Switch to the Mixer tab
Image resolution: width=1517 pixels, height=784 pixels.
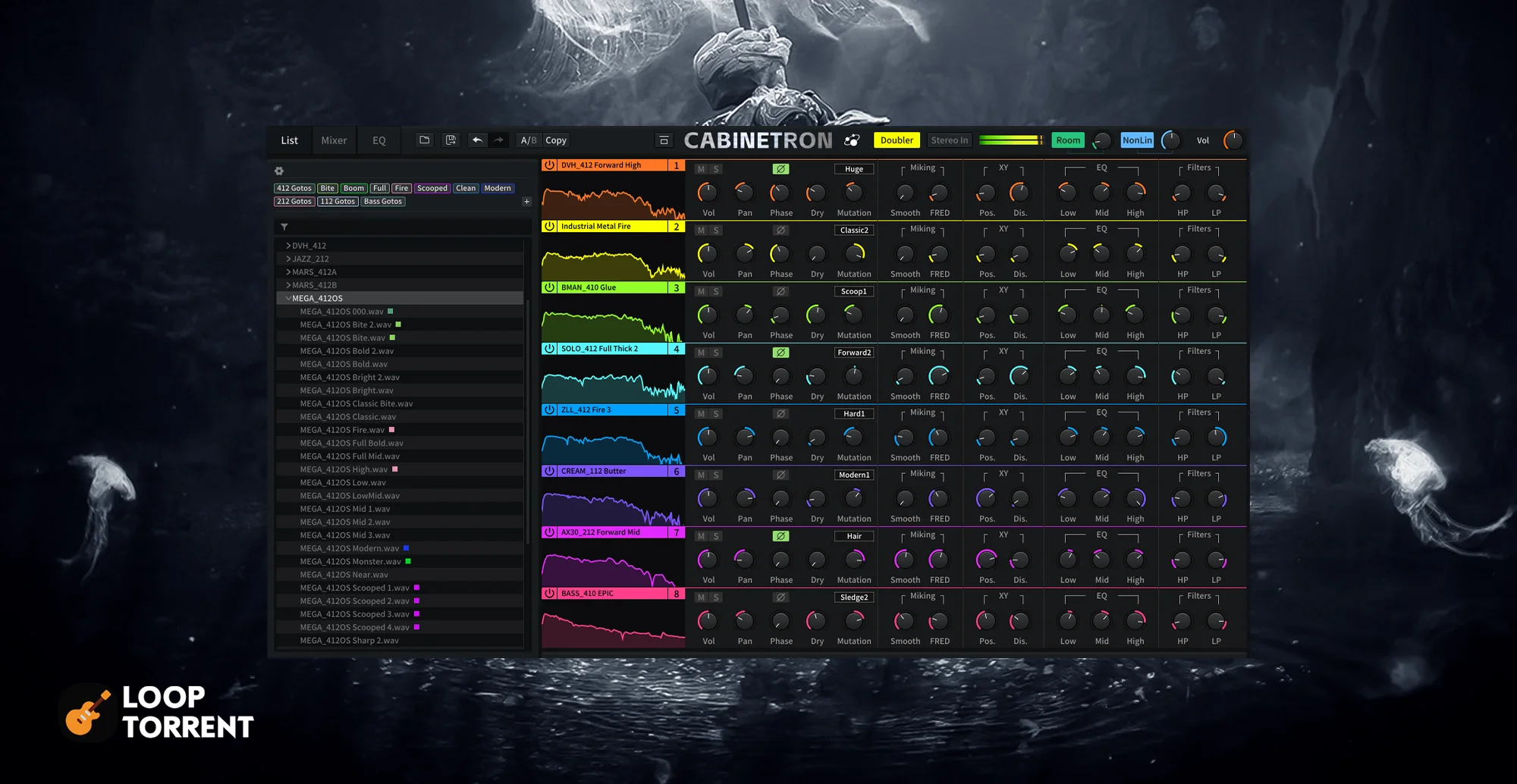(x=334, y=140)
